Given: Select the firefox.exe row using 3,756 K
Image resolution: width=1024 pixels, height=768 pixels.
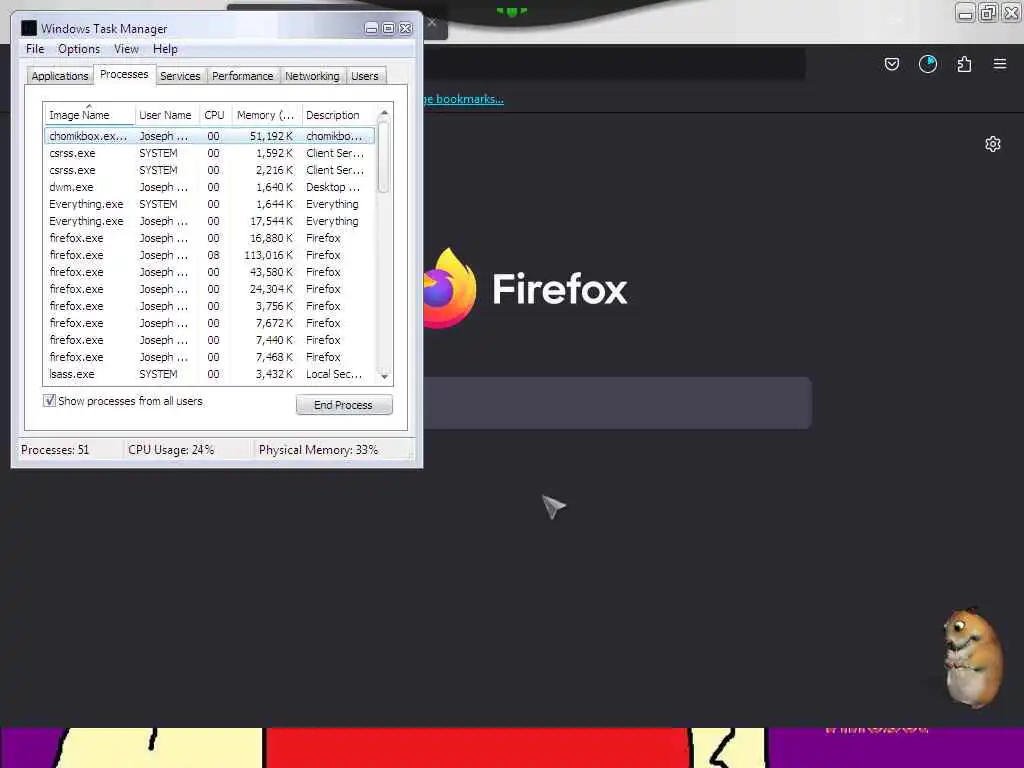Looking at the screenshot, I should pyautogui.click(x=210, y=306).
